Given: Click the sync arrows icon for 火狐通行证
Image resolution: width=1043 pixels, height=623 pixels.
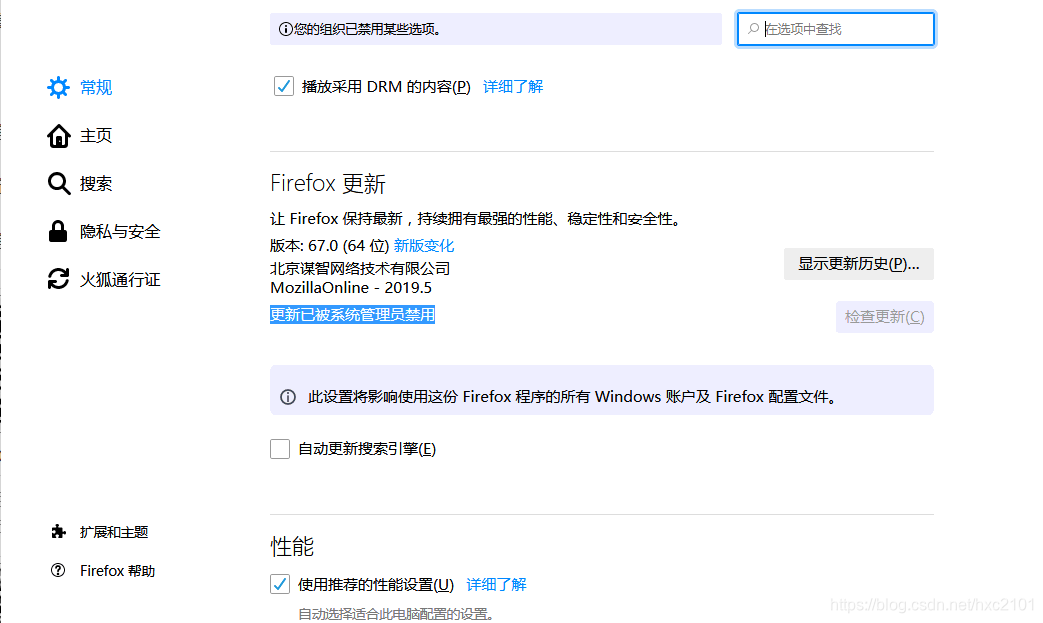Looking at the screenshot, I should click(59, 279).
